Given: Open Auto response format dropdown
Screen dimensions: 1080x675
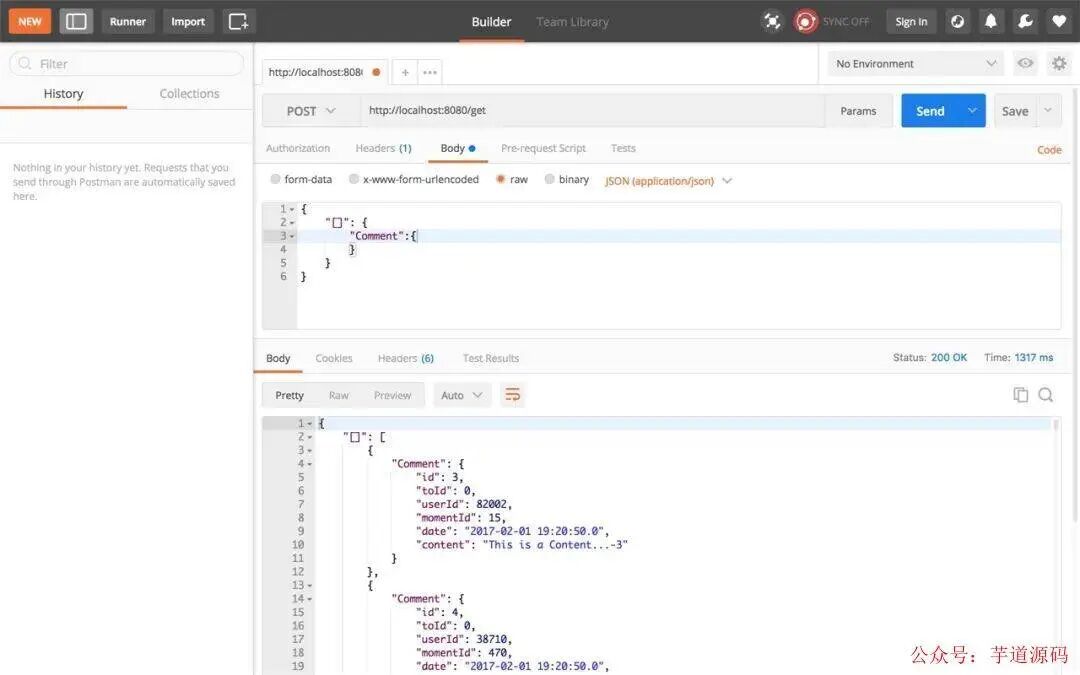Looking at the screenshot, I should (461, 395).
